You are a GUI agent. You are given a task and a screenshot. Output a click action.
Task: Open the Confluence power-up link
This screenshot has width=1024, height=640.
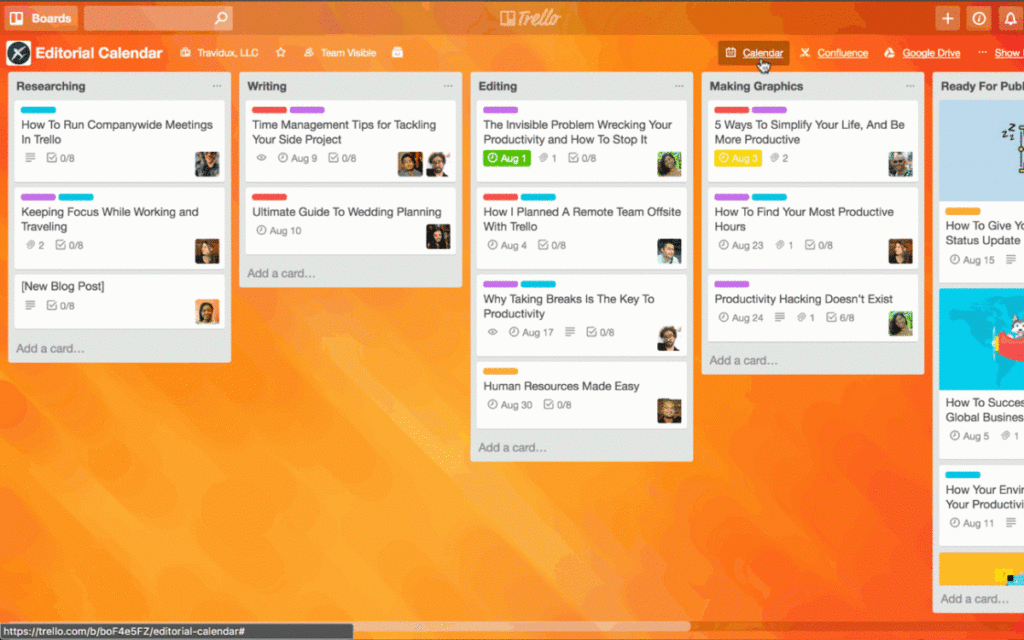[835, 53]
